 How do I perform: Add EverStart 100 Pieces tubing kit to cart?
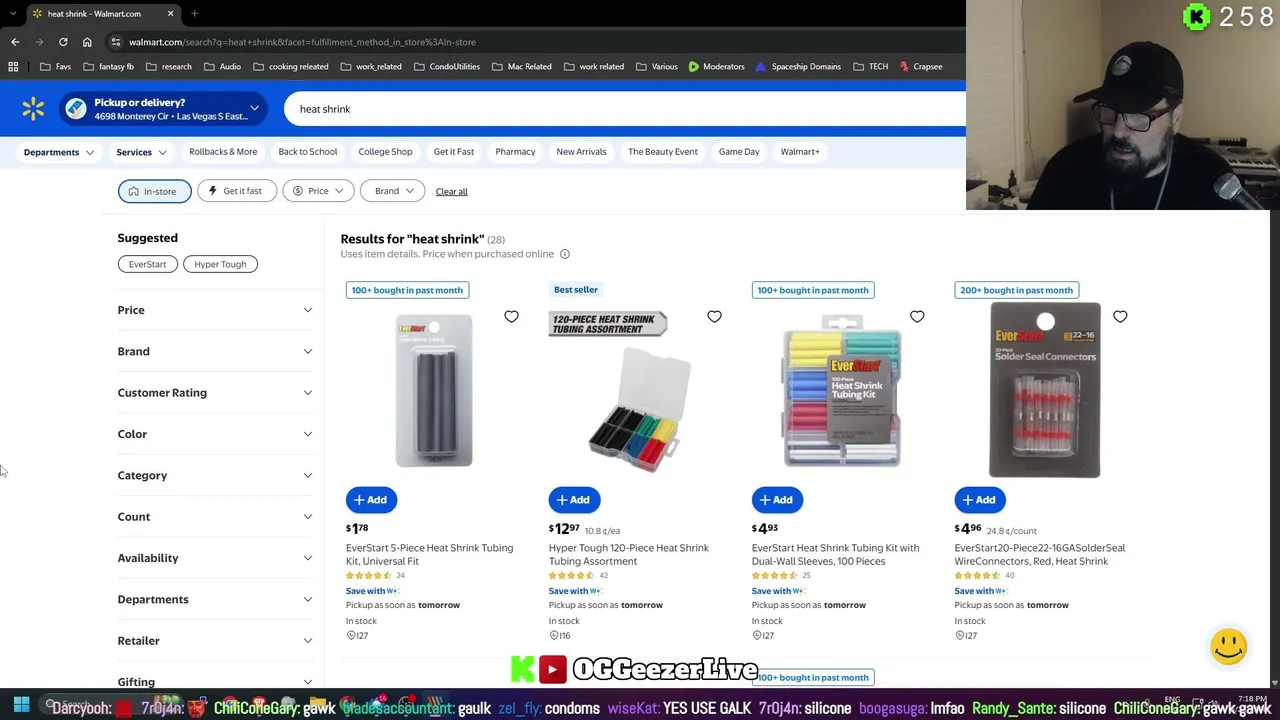(x=777, y=500)
